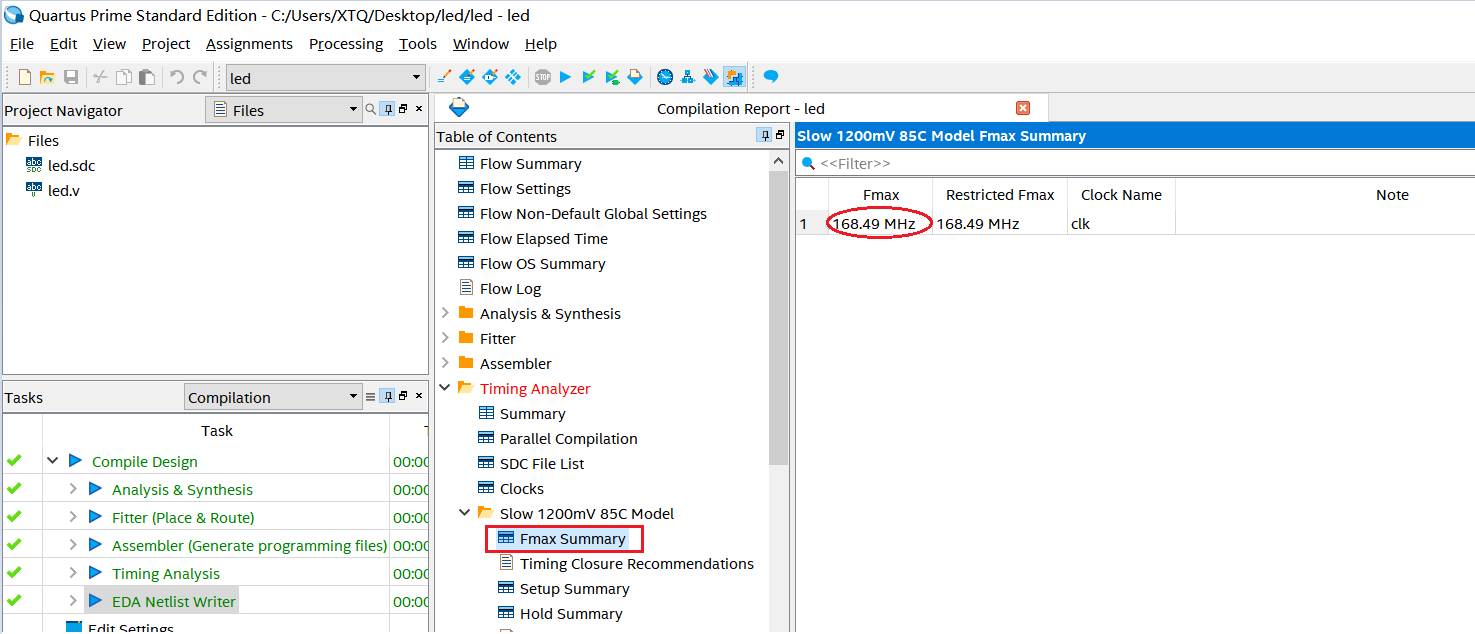This screenshot has width=1475, height=634.
Task: Pin the Project Navigator panel
Action: tap(387, 110)
